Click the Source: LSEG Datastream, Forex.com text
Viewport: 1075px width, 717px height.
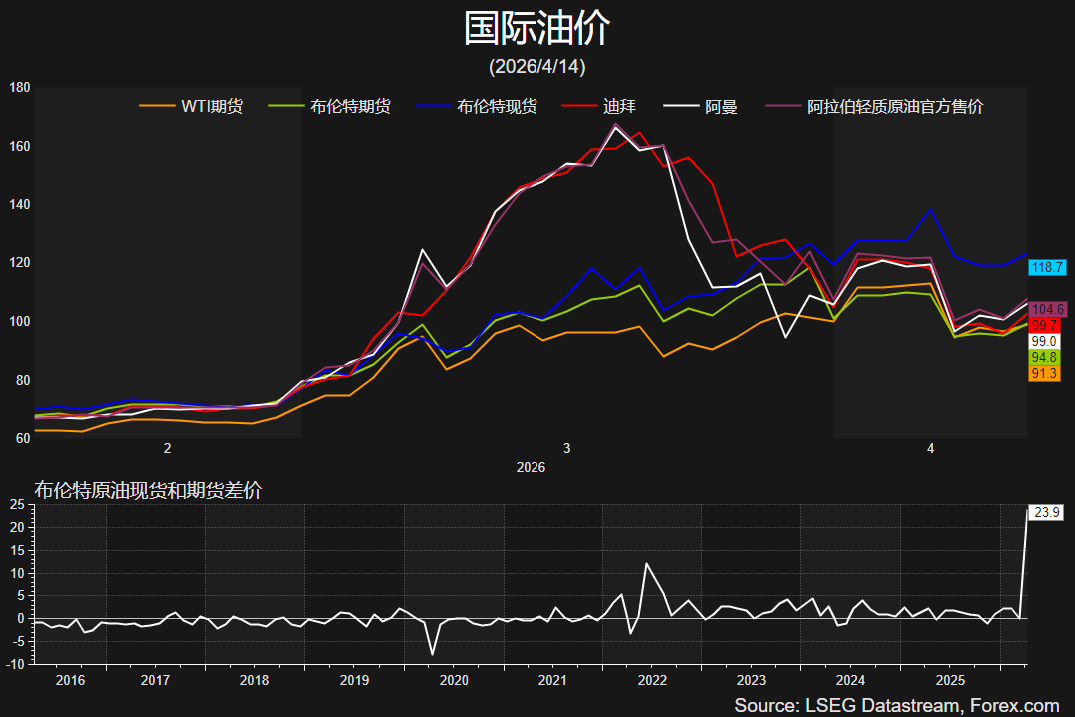pyautogui.click(x=896, y=705)
